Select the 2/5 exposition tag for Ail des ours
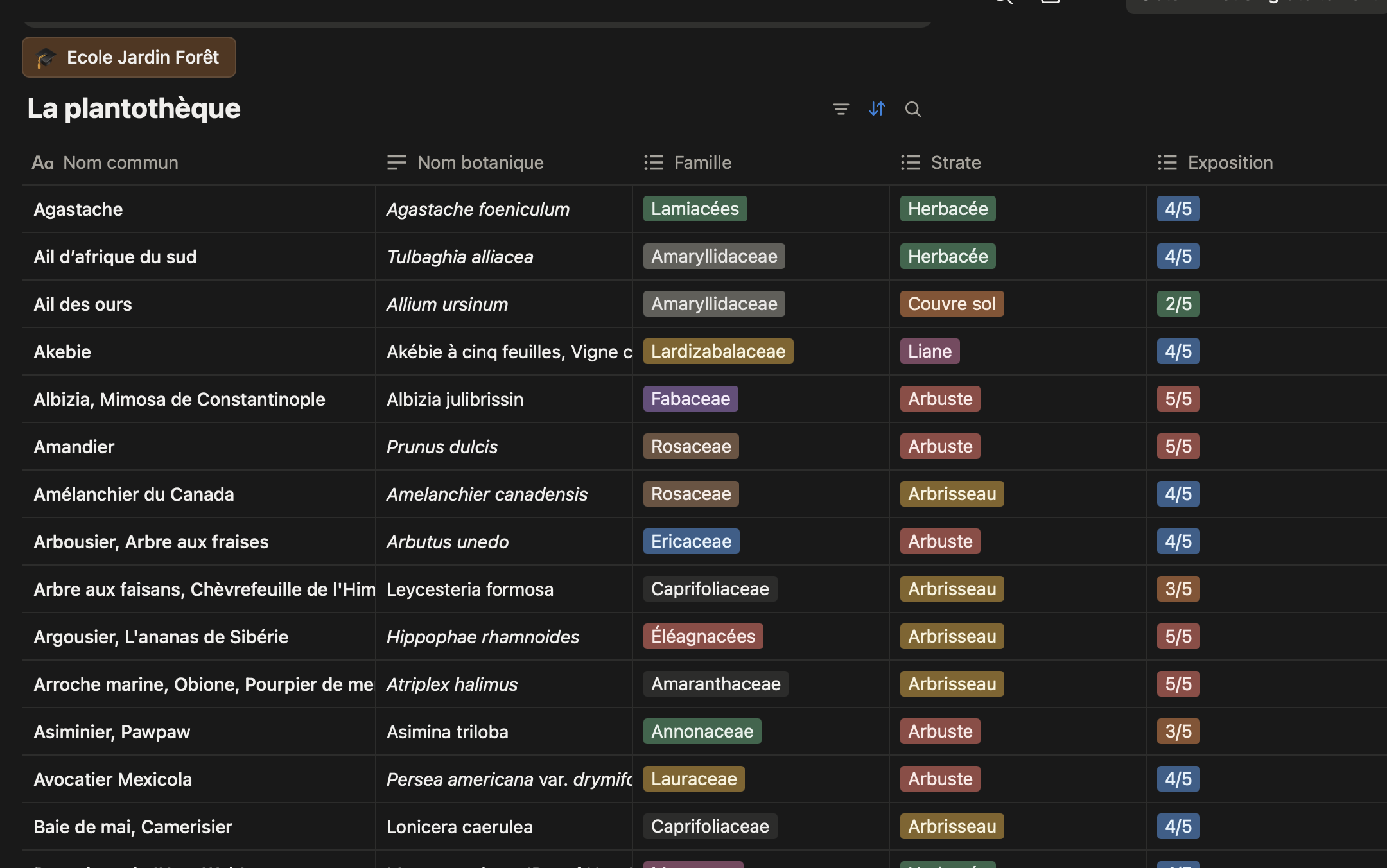The image size is (1387, 868). click(1178, 304)
